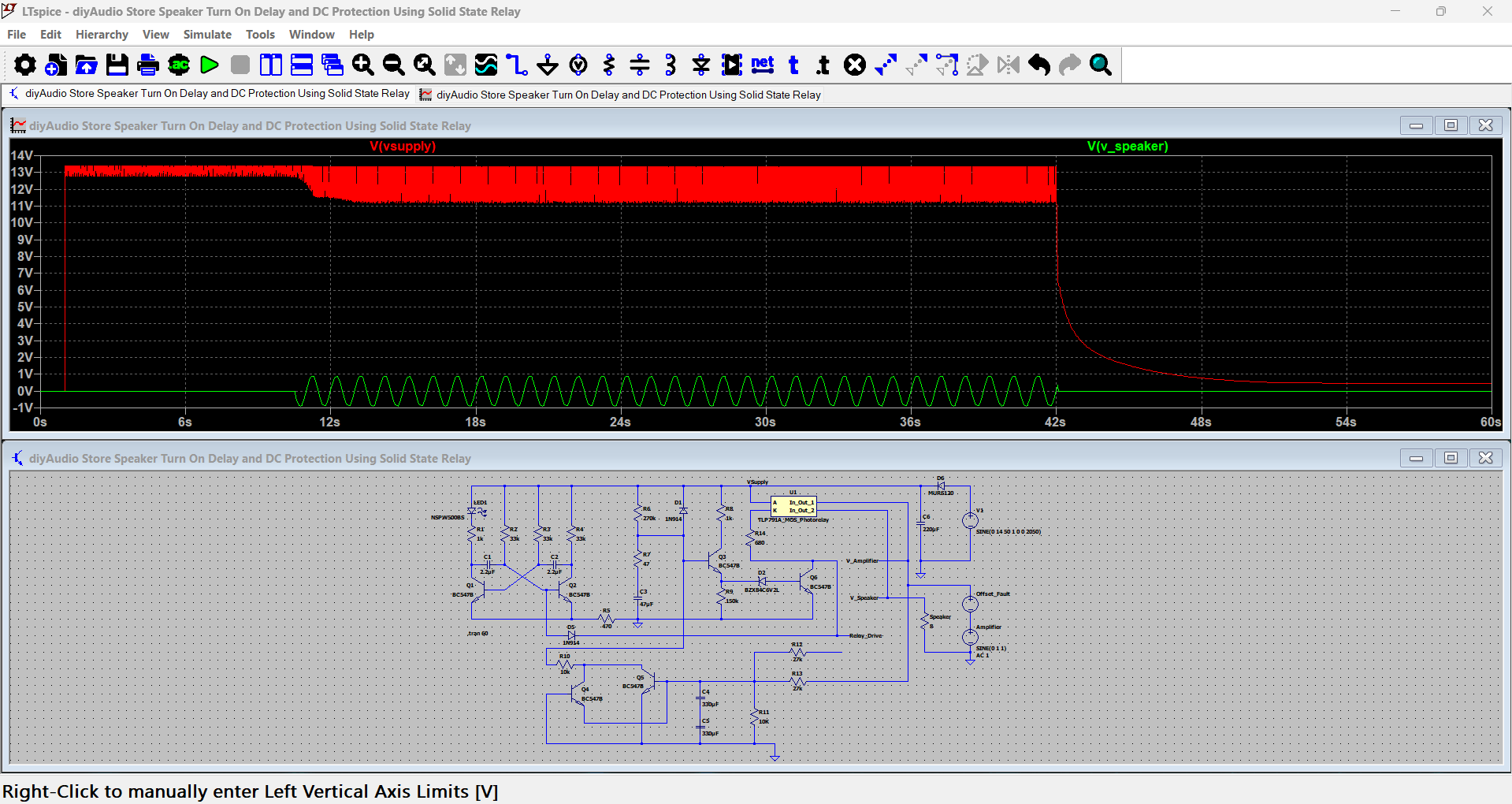The height and width of the screenshot is (804, 1512).
Task: Open the Hierarchy menu
Action: pyautogui.click(x=102, y=35)
